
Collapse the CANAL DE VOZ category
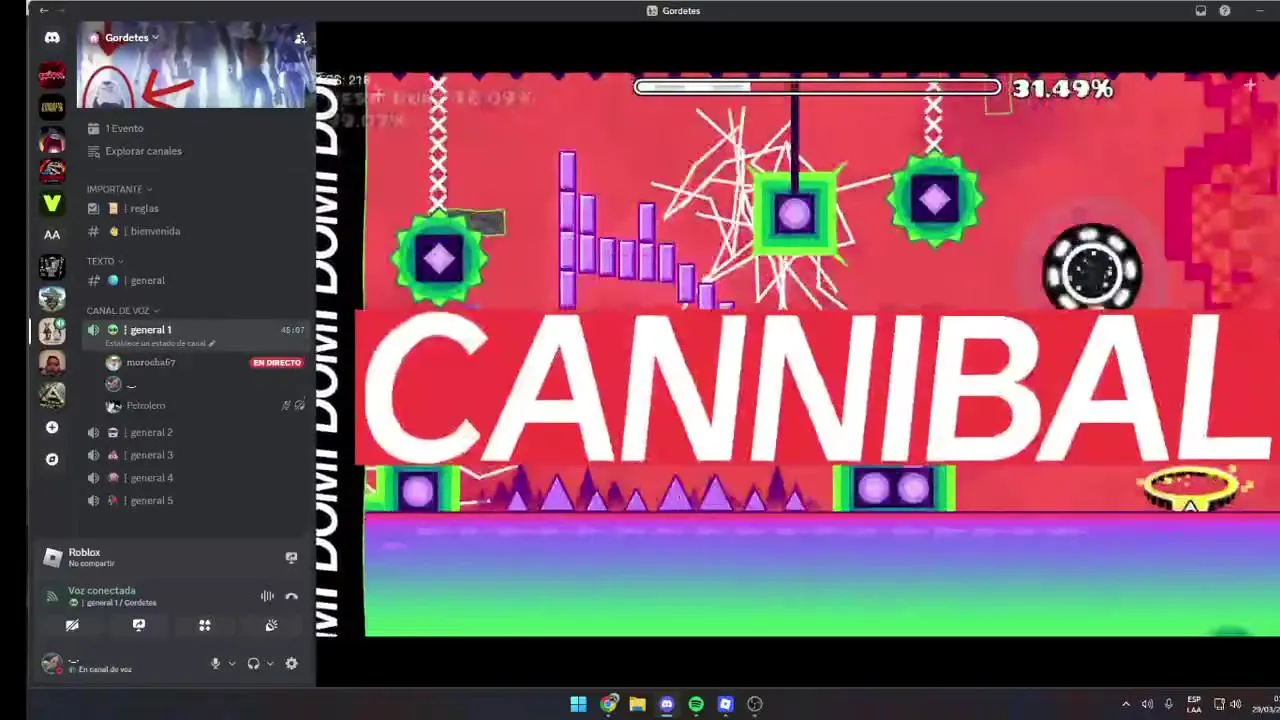click(x=123, y=311)
